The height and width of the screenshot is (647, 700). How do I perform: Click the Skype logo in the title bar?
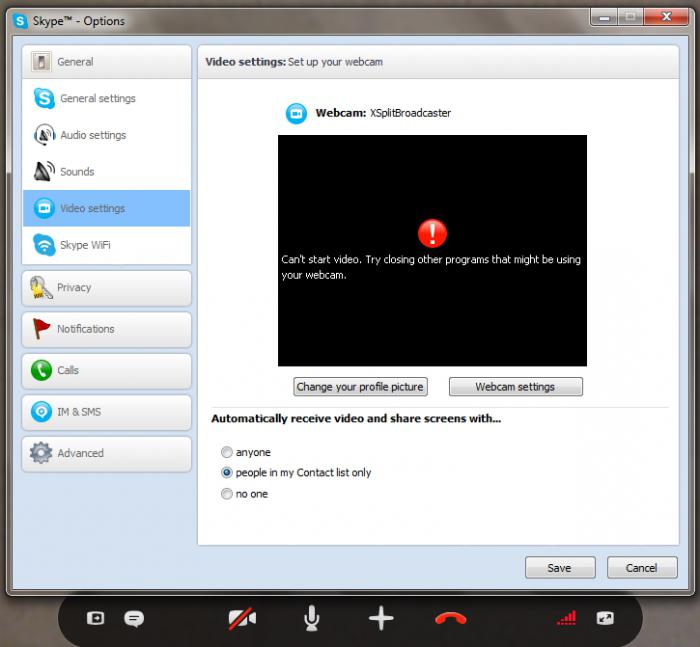[x=20, y=21]
